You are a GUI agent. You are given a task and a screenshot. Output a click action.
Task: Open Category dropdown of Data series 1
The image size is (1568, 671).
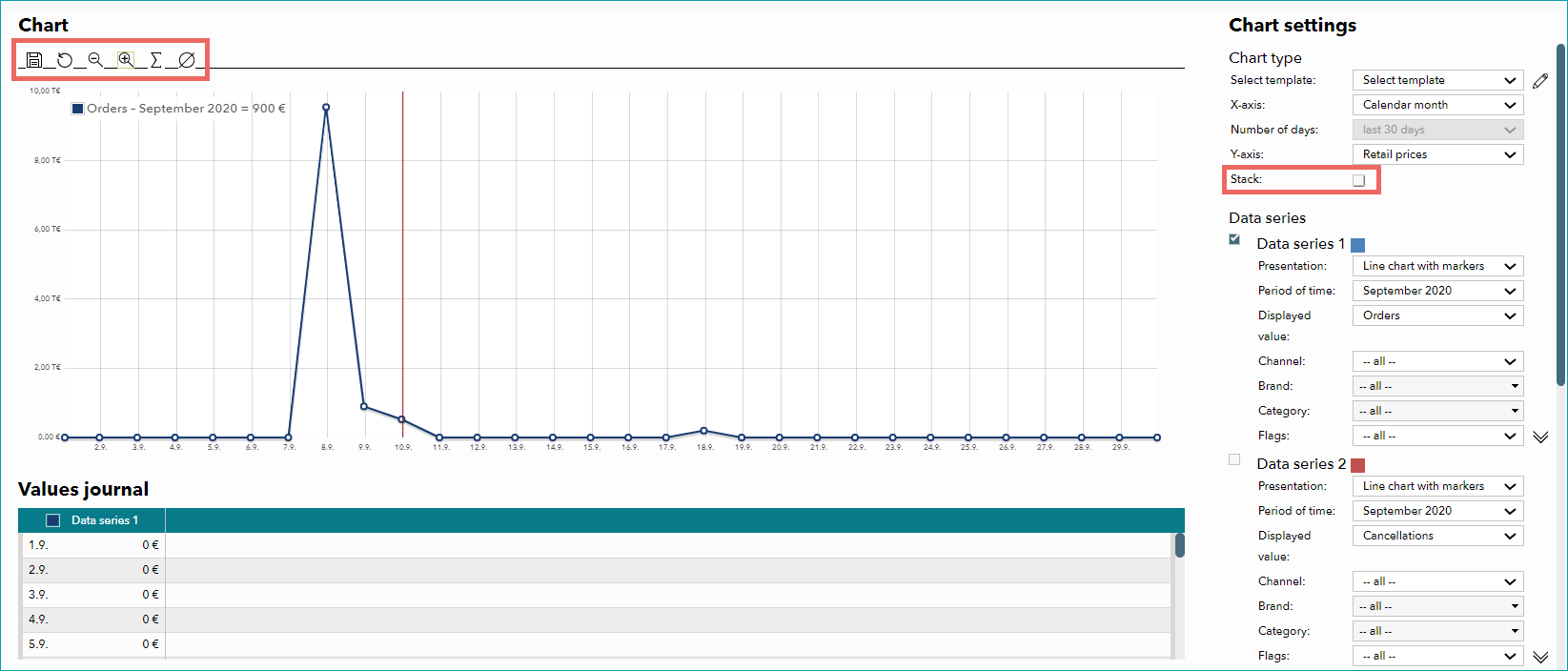pyautogui.click(x=1437, y=411)
